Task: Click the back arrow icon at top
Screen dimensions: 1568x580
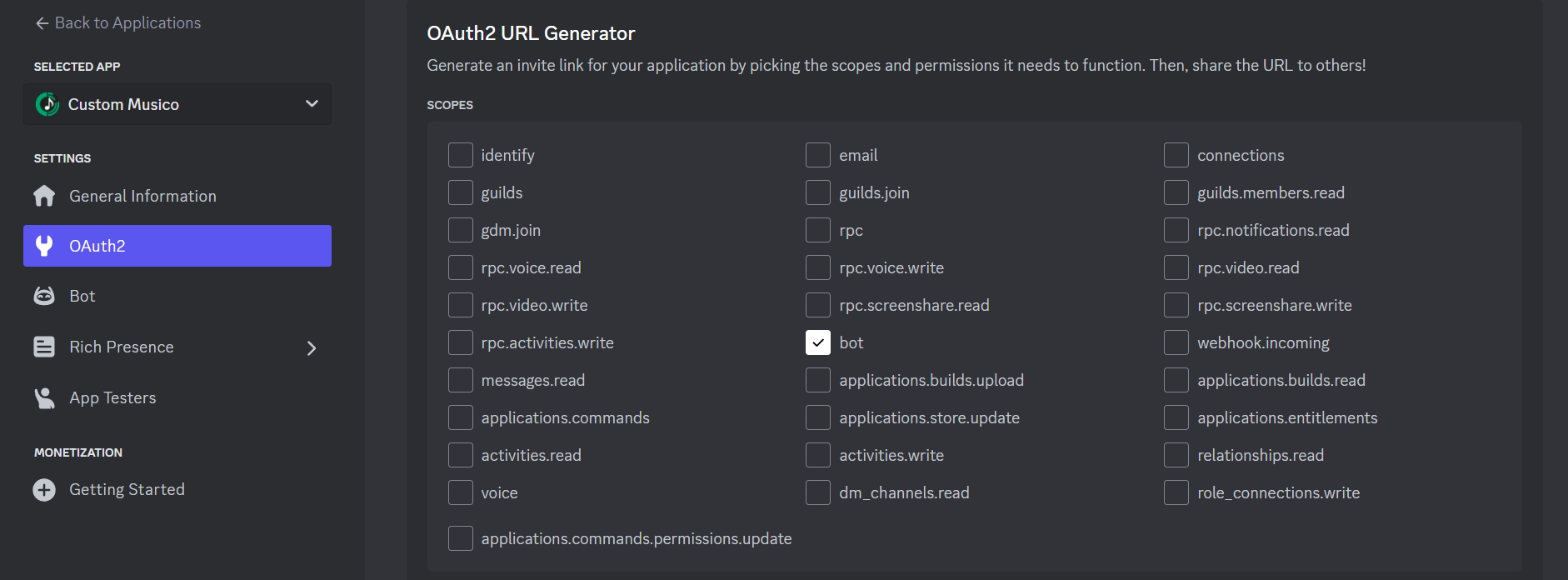Action: pos(42,23)
